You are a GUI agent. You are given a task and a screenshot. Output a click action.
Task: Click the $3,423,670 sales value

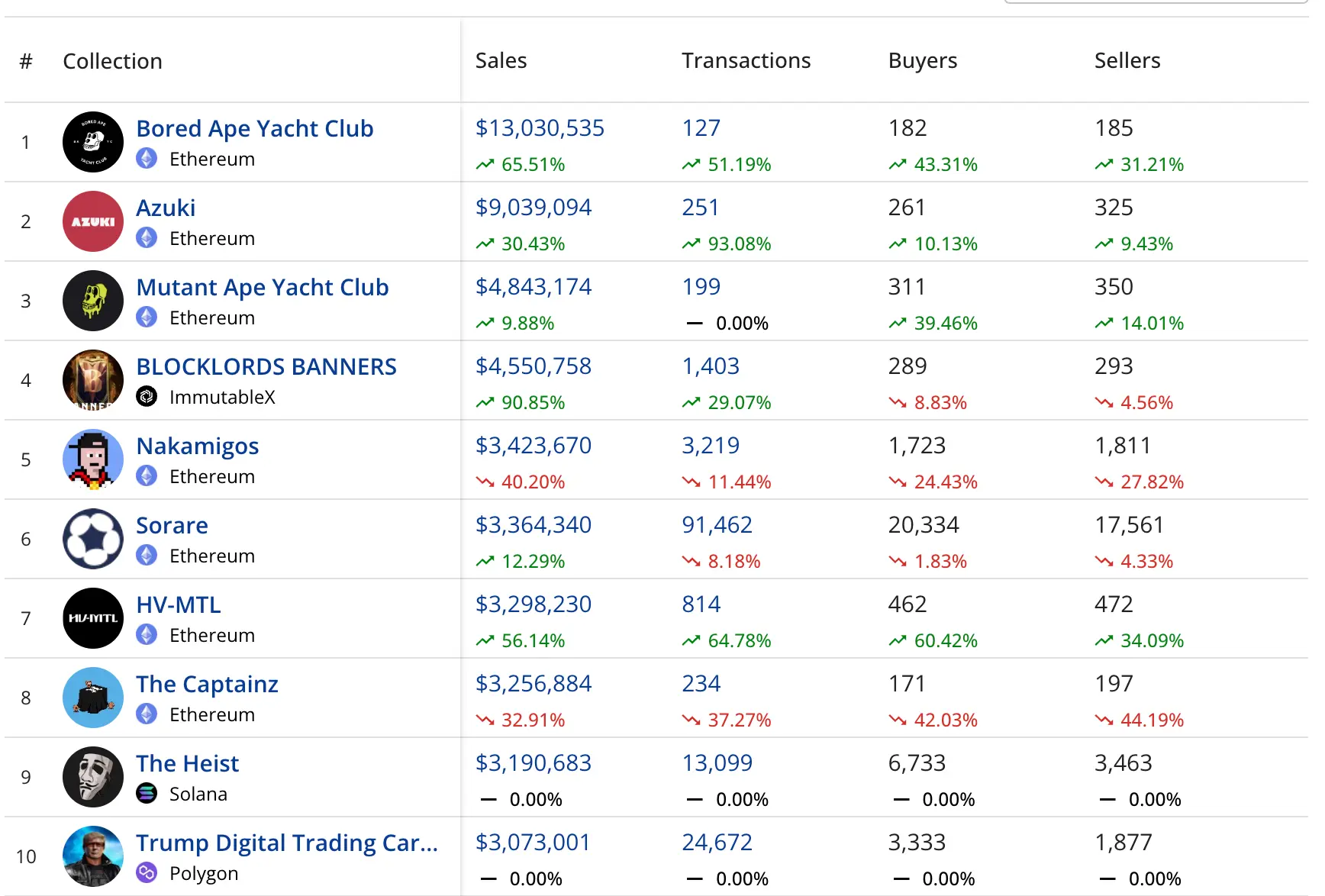pyautogui.click(x=534, y=446)
